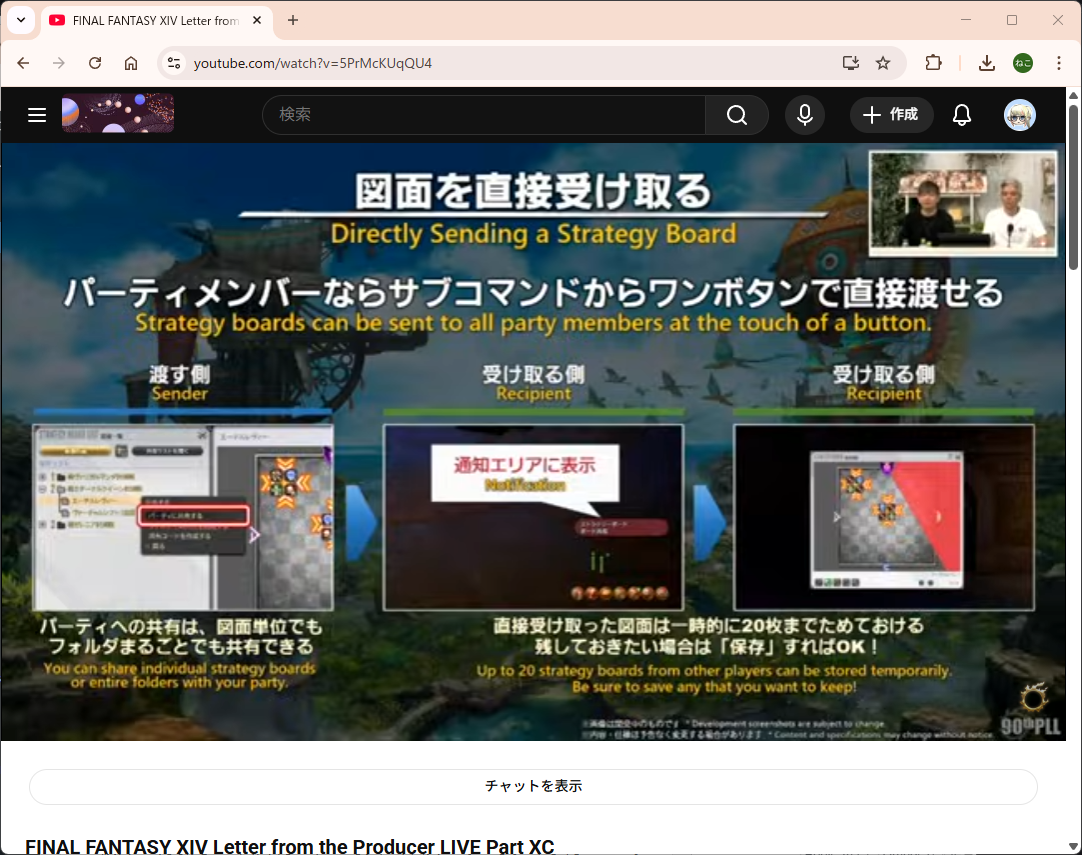
Task: Expand the tab search dropdown arrow
Action: coord(21,20)
